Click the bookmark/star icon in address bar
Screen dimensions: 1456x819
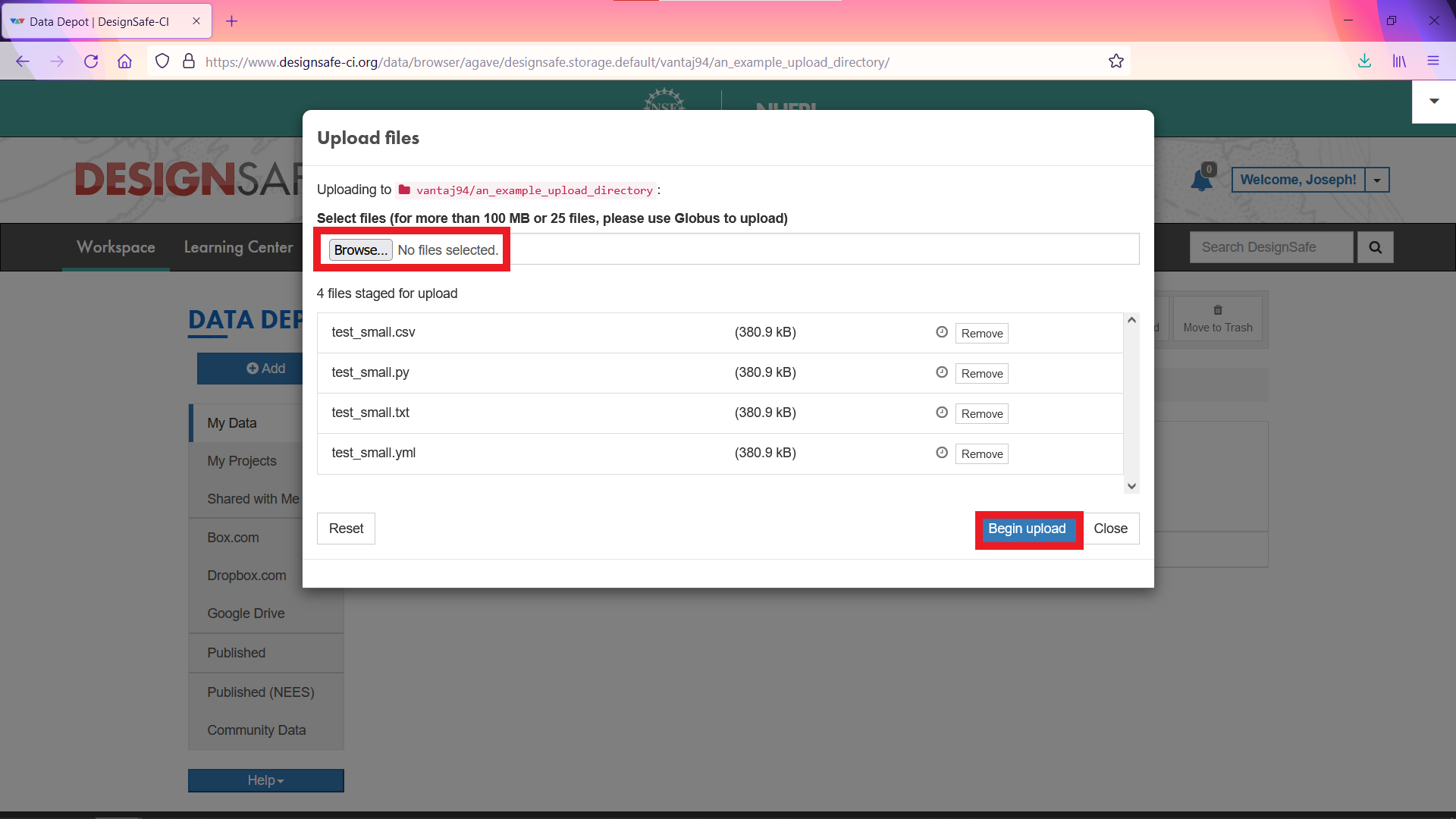click(x=1117, y=62)
